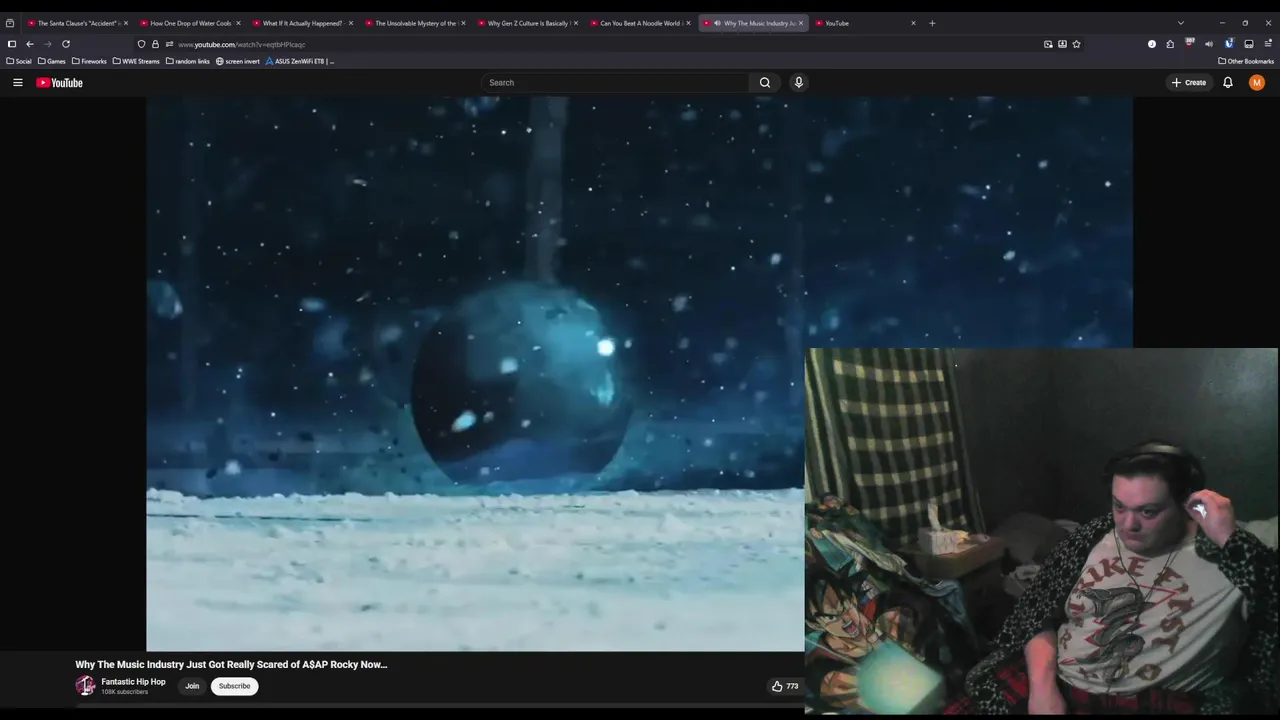Toggle the browser sidebar icon
The image size is (1280, 720).
[12, 44]
